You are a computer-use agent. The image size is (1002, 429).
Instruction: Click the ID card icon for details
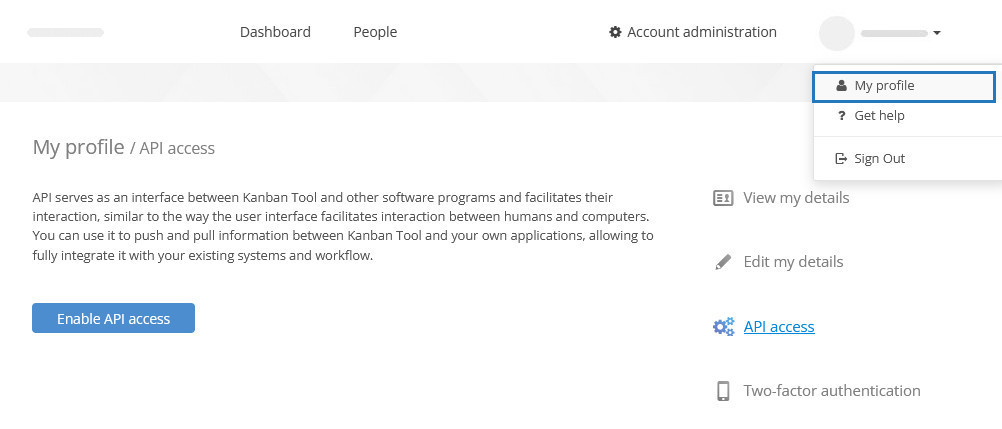click(723, 198)
